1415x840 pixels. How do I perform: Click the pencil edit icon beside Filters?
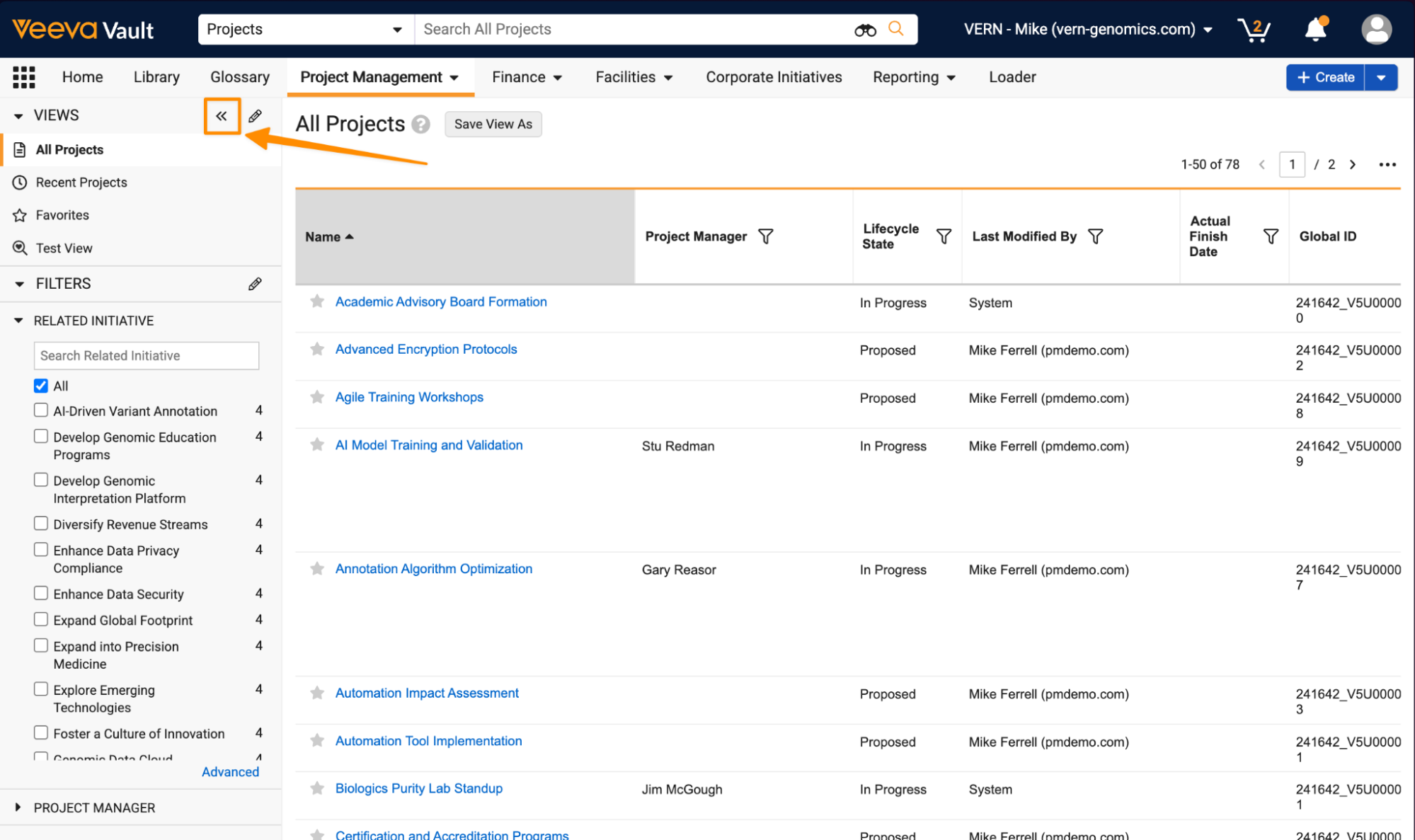pos(255,284)
